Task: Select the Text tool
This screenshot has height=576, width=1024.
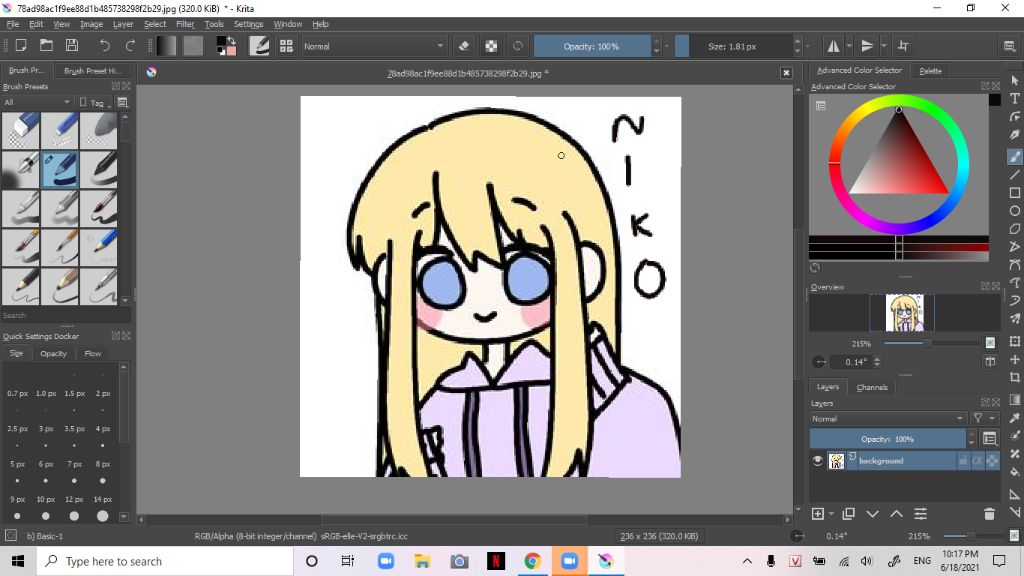Action: tap(1014, 99)
